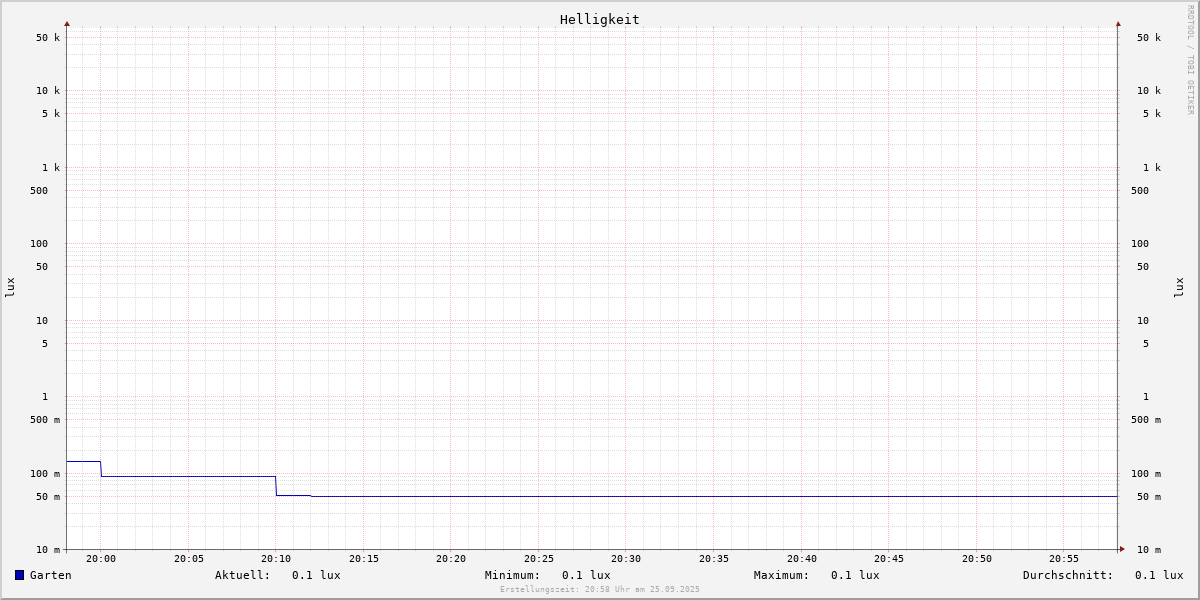1200x600 pixels.
Task: Click the right vertical lux axis title
Action: (x=1180, y=287)
